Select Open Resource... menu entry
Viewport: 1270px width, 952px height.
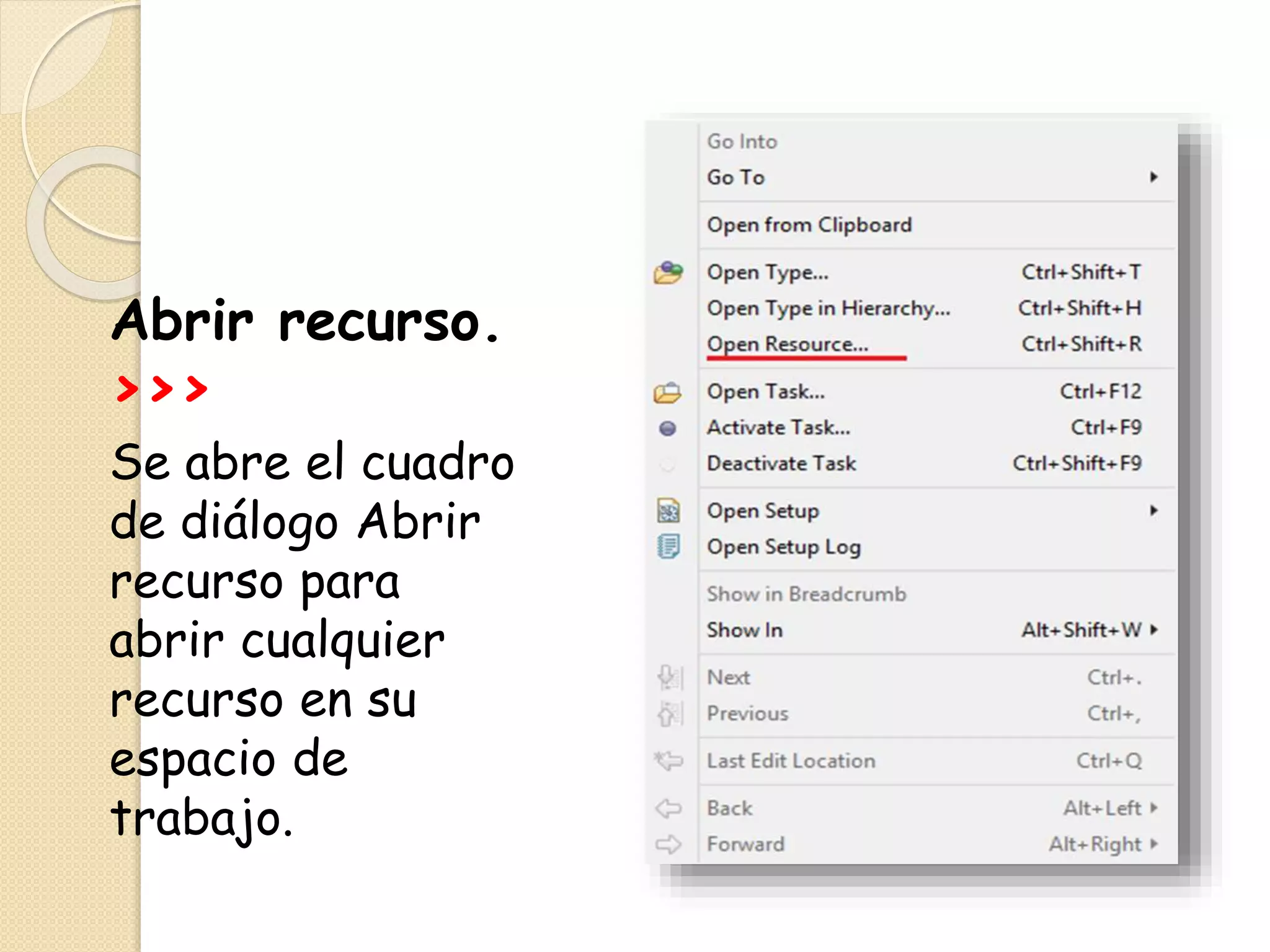(938, 344)
